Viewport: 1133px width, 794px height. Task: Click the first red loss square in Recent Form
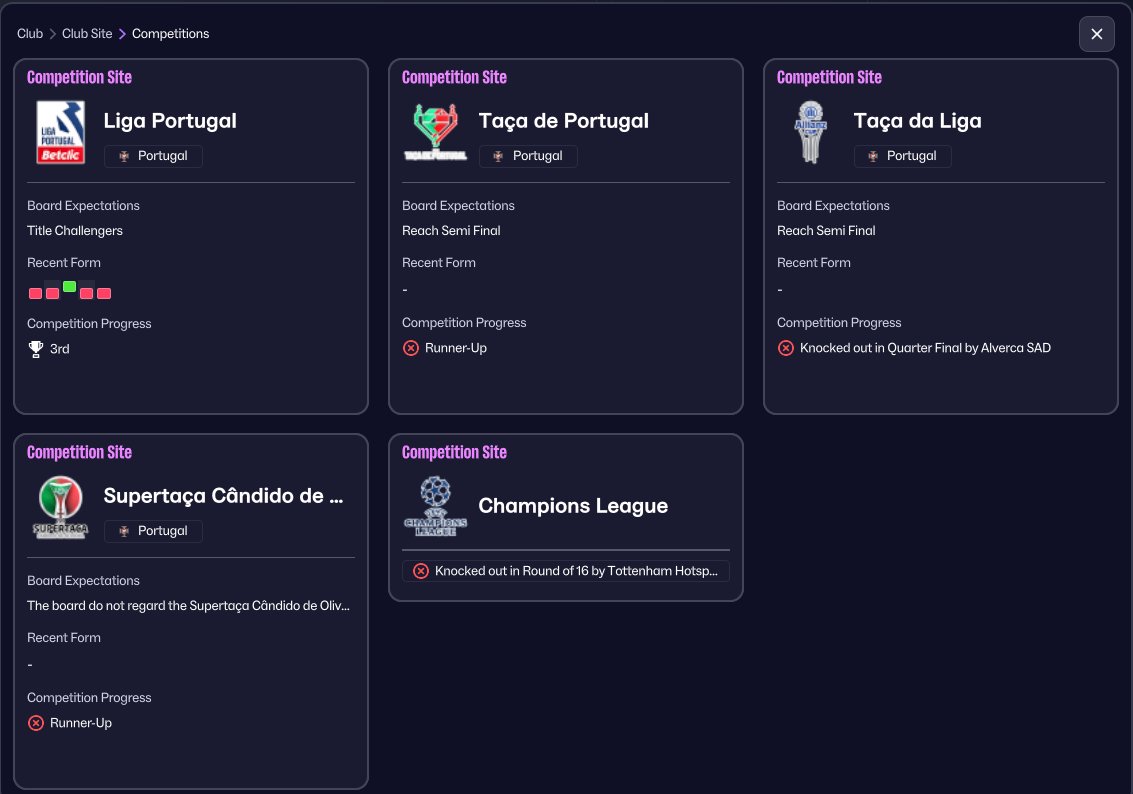35,293
